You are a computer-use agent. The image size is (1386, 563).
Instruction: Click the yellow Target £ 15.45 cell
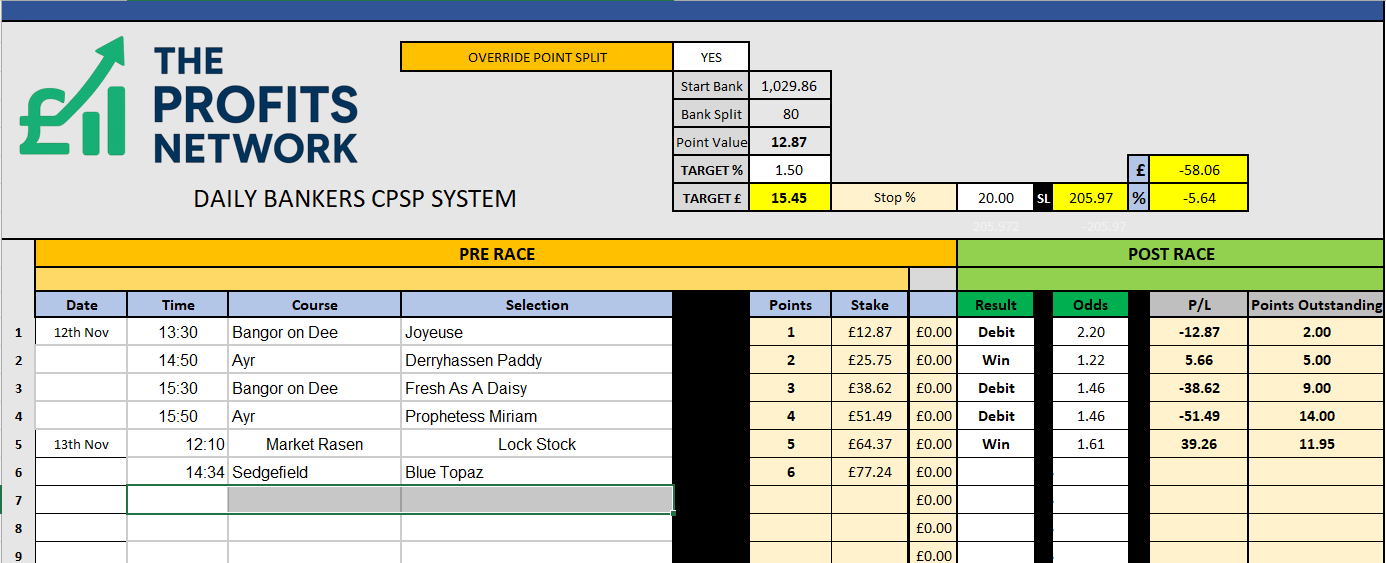point(789,198)
